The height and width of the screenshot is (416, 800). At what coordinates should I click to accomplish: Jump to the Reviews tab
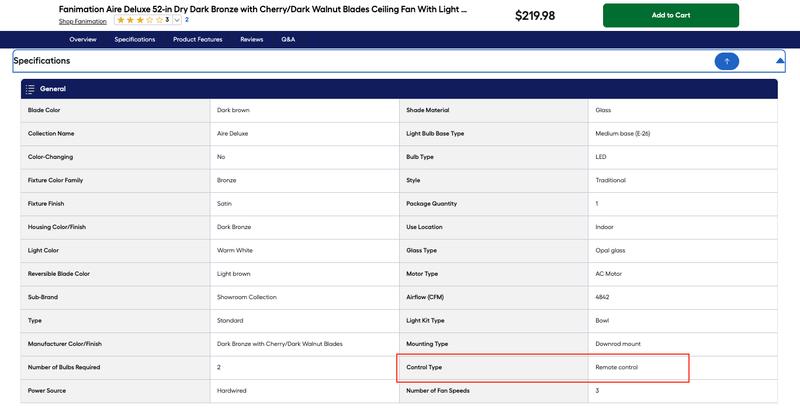click(252, 39)
